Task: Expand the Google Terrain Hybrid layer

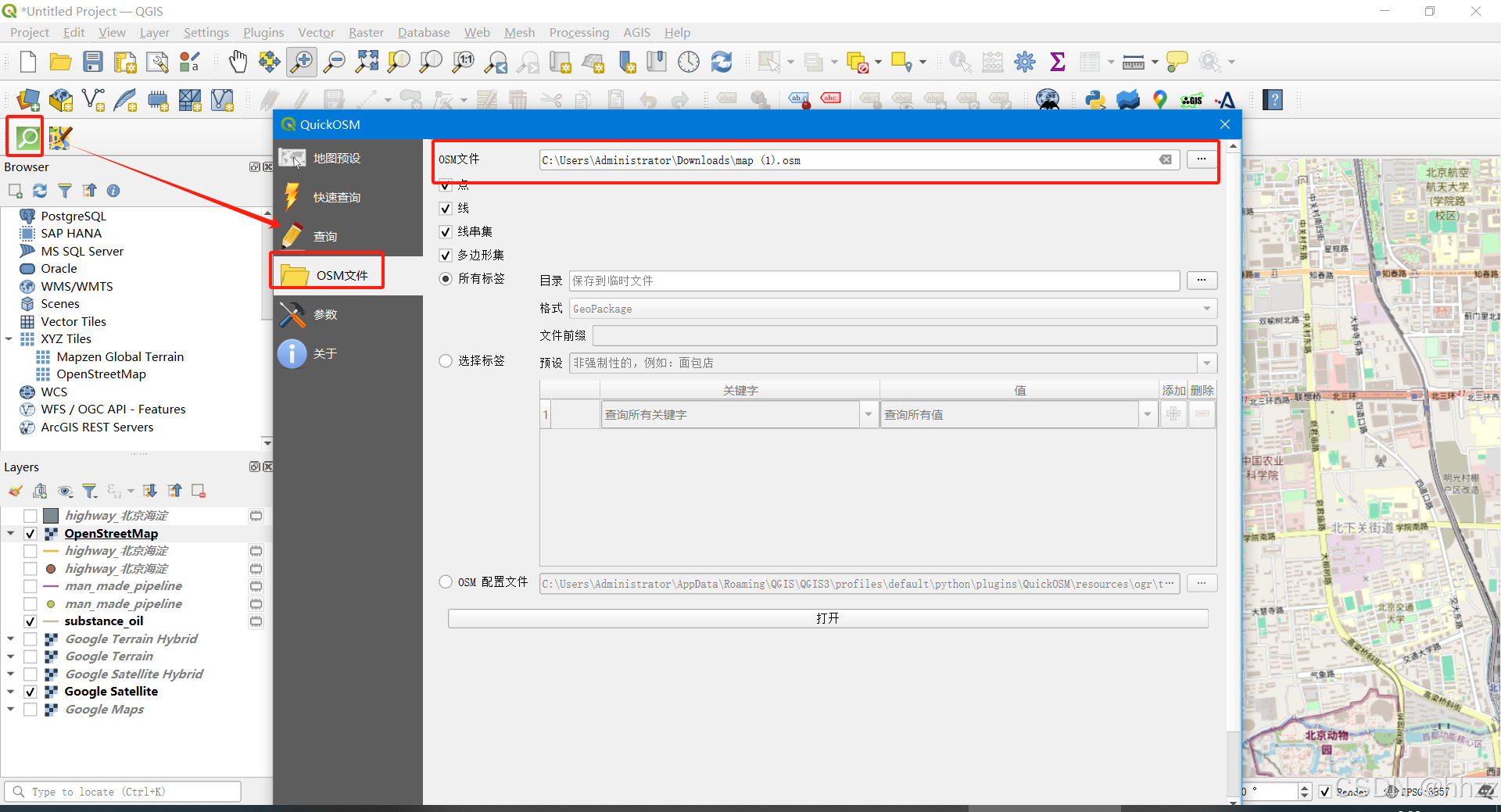Action: pyautogui.click(x=10, y=639)
